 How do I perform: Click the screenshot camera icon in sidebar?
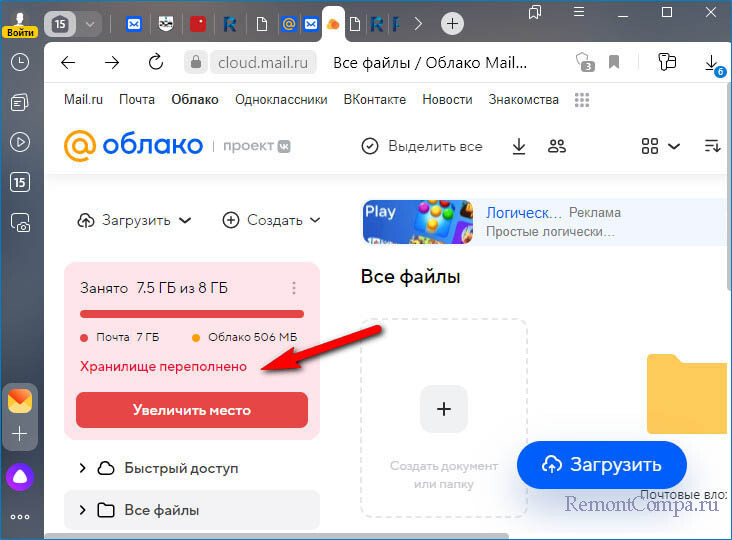point(20,222)
